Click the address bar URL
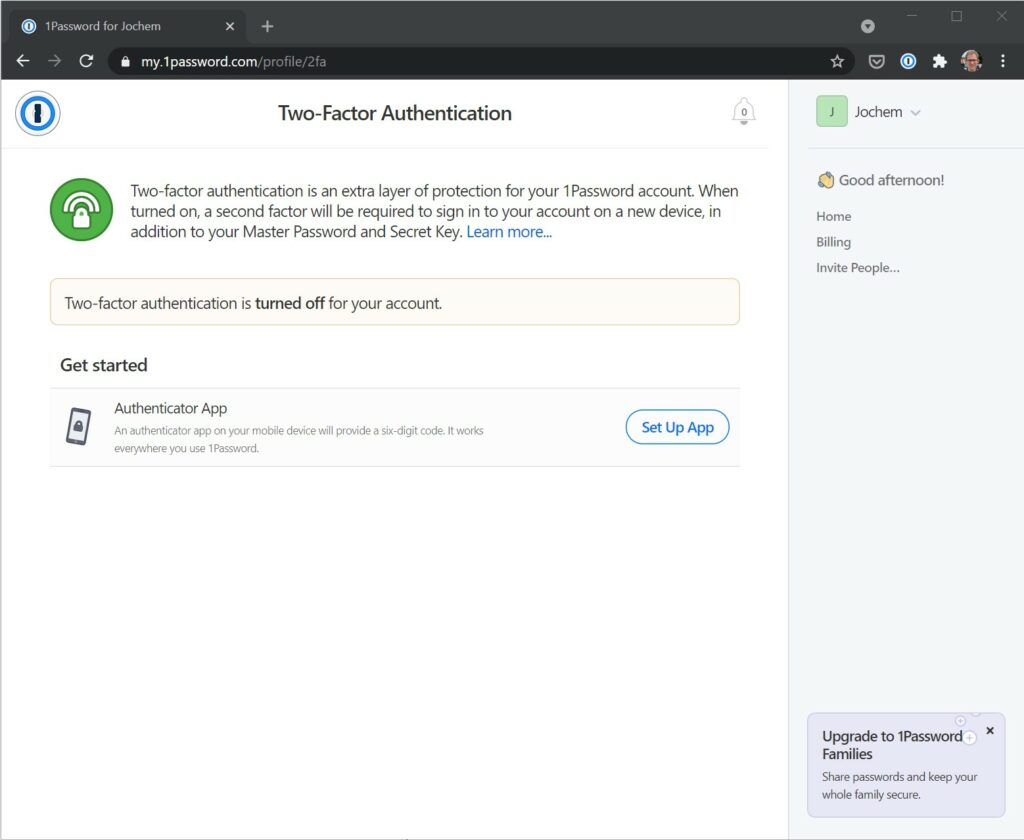Viewport: 1024px width, 840px height. click(x=233, y=61)
